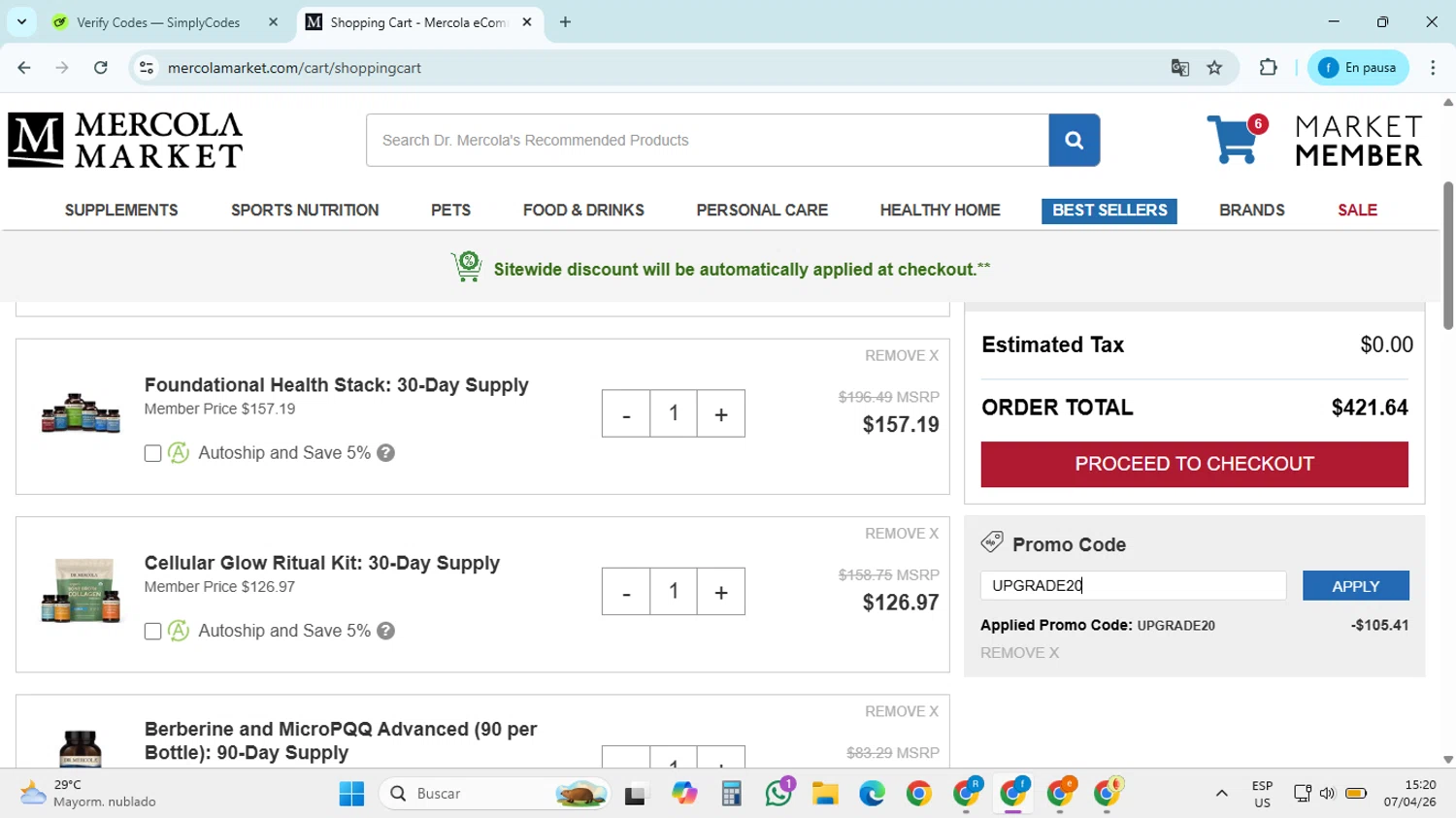Go to Best Sellers
Viewport: 1456px width, 818px height.
(x=1109, y=211)
